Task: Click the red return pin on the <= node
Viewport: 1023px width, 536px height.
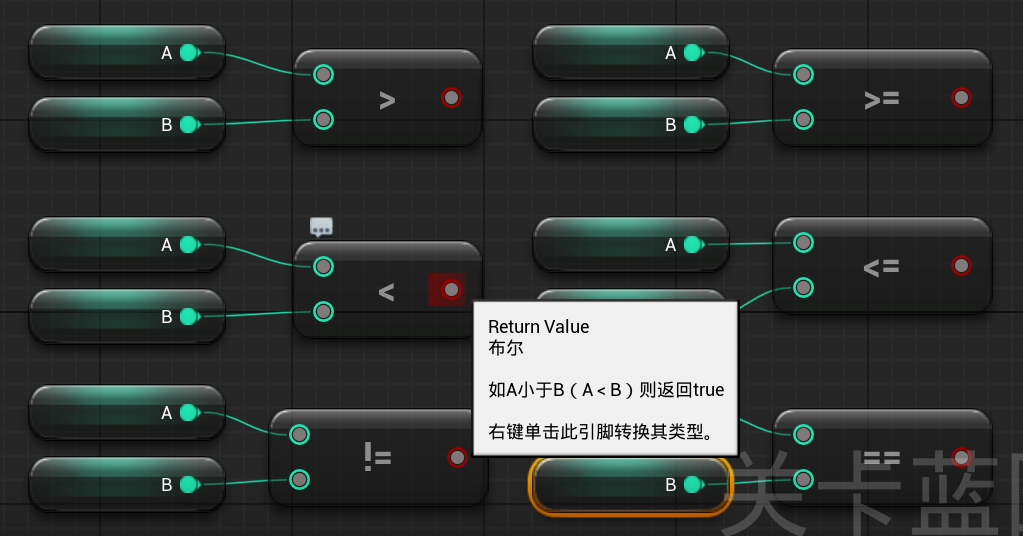Action: (961, 265)
